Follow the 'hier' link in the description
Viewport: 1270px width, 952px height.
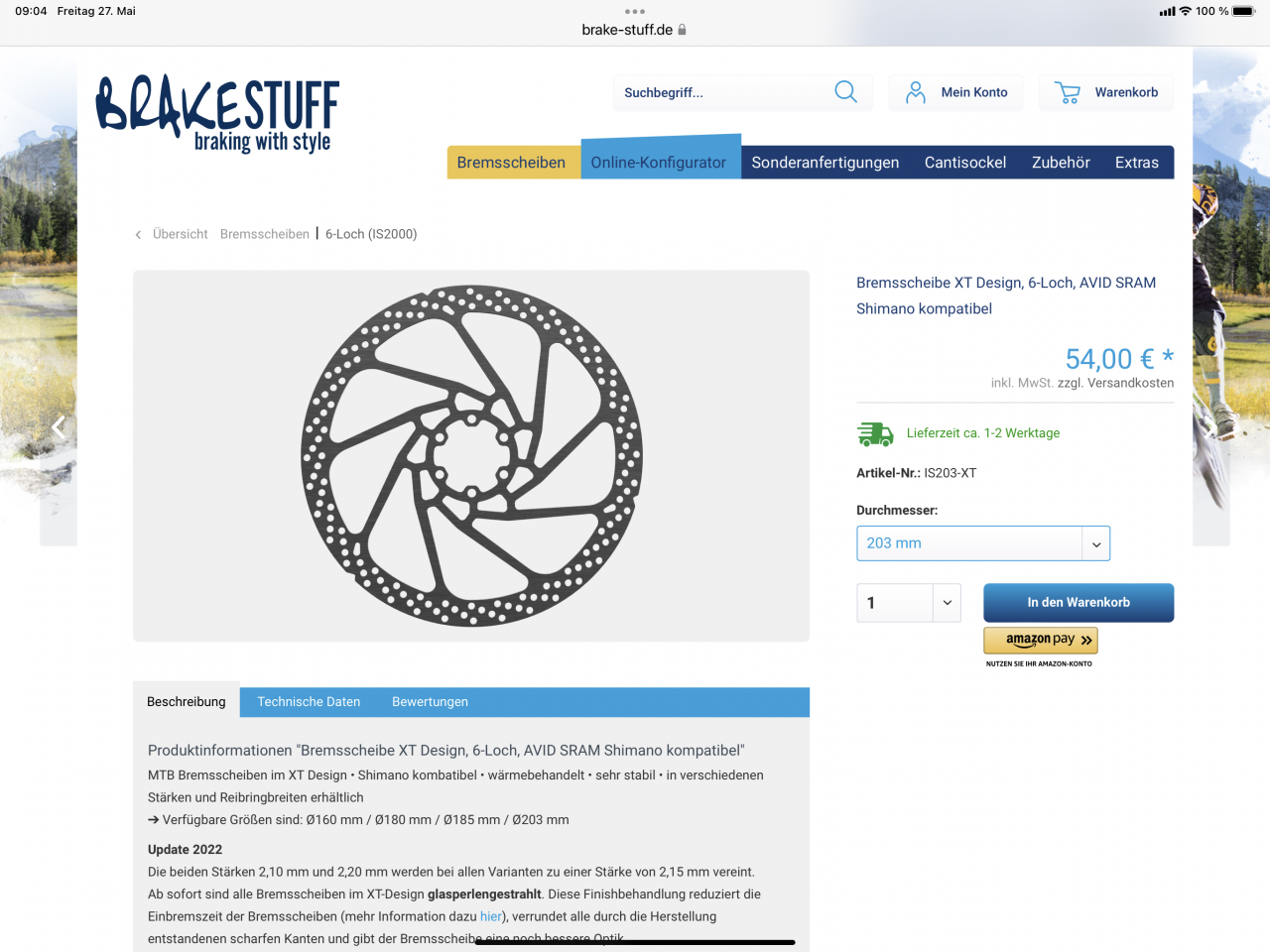click(491, 916)
